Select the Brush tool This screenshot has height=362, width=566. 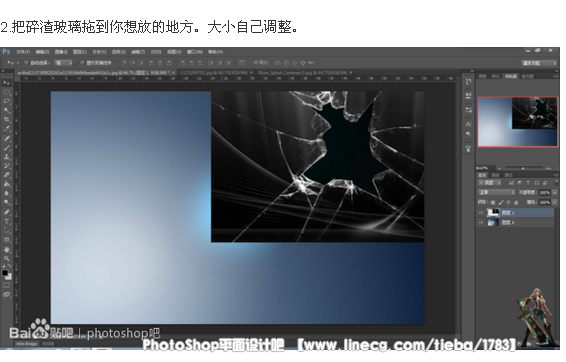pyautogui.click(x=6, y=148)
